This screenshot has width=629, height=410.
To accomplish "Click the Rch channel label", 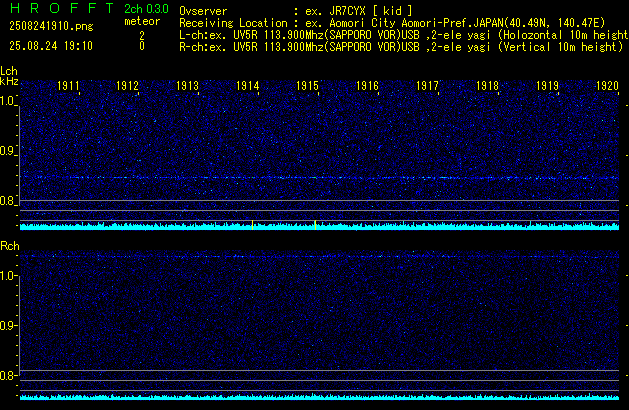I will pyautogui.click(x=10, y=246).
